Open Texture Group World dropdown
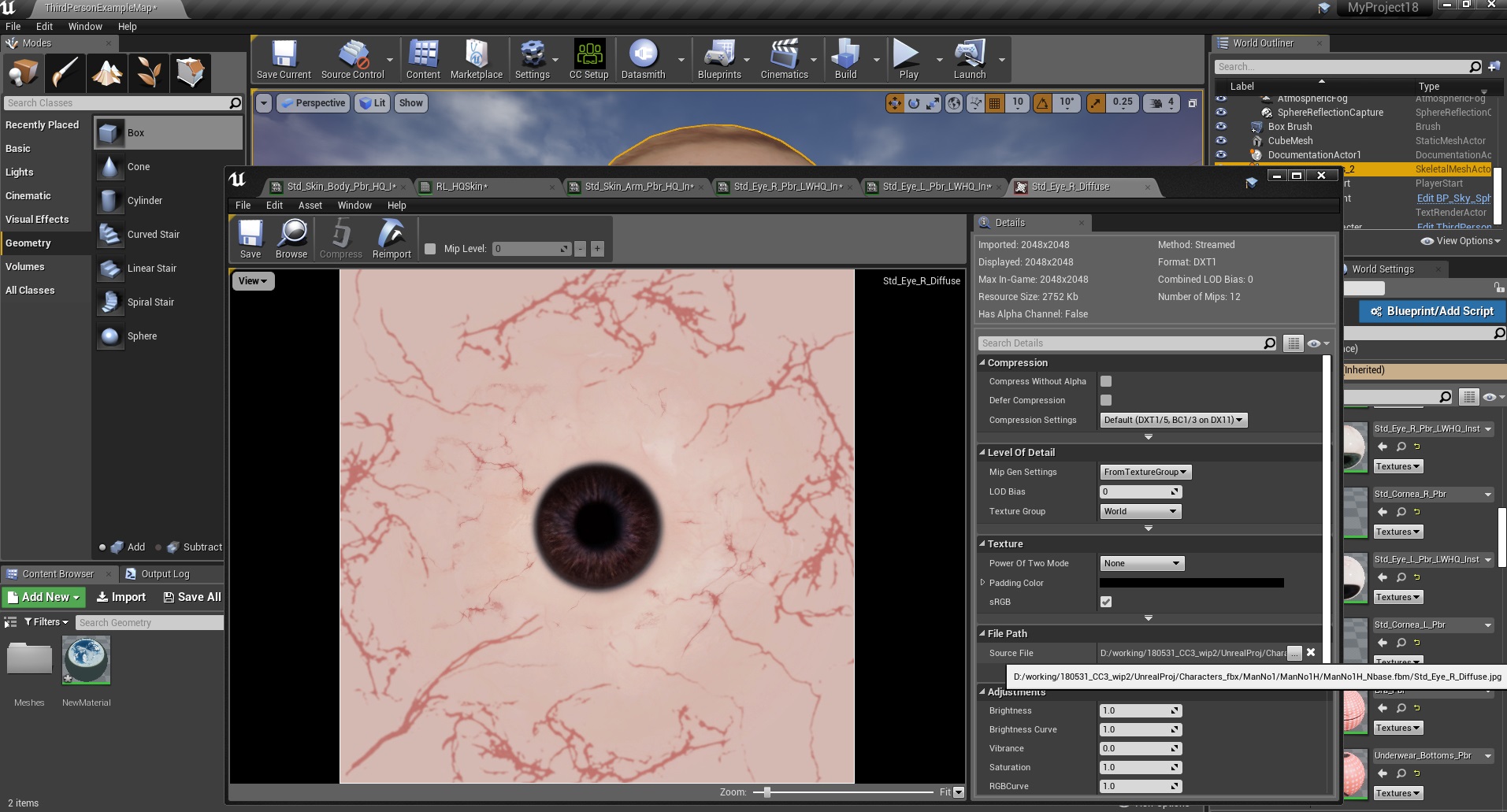The height and width of the screenshot is (812, 1507). 1141,511
